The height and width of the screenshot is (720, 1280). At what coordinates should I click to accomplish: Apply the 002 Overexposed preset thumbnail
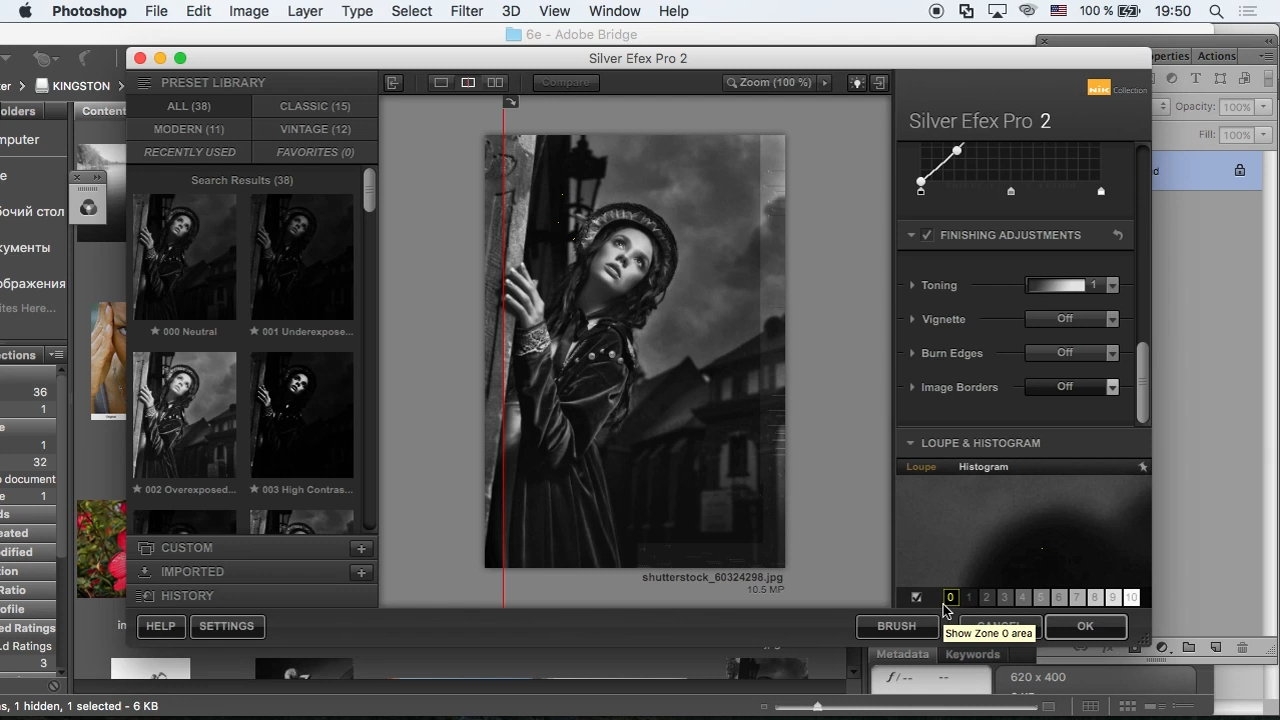pos(185,415)
